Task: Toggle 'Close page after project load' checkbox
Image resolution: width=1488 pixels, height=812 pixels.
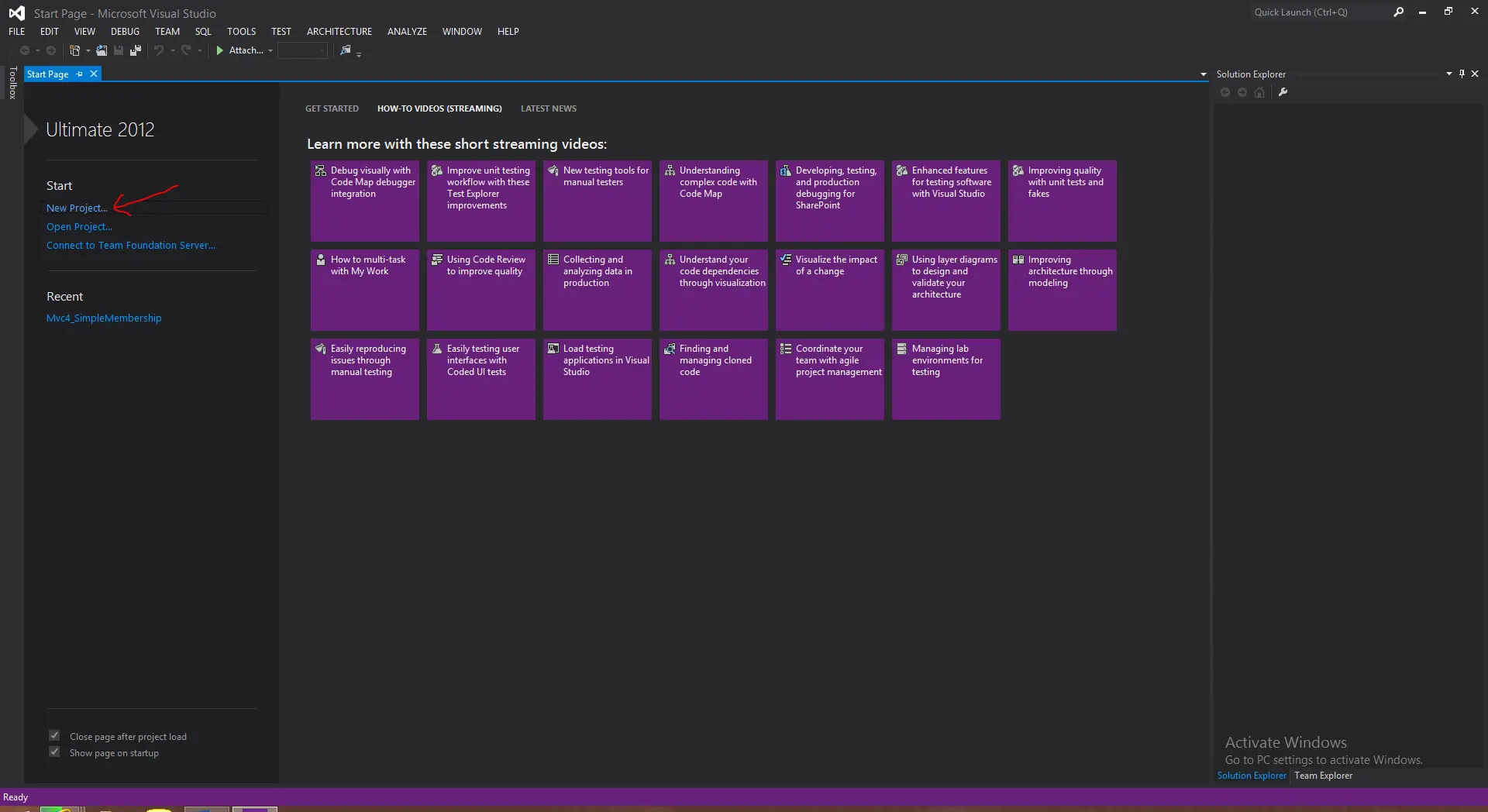Action: coord(54,735)
